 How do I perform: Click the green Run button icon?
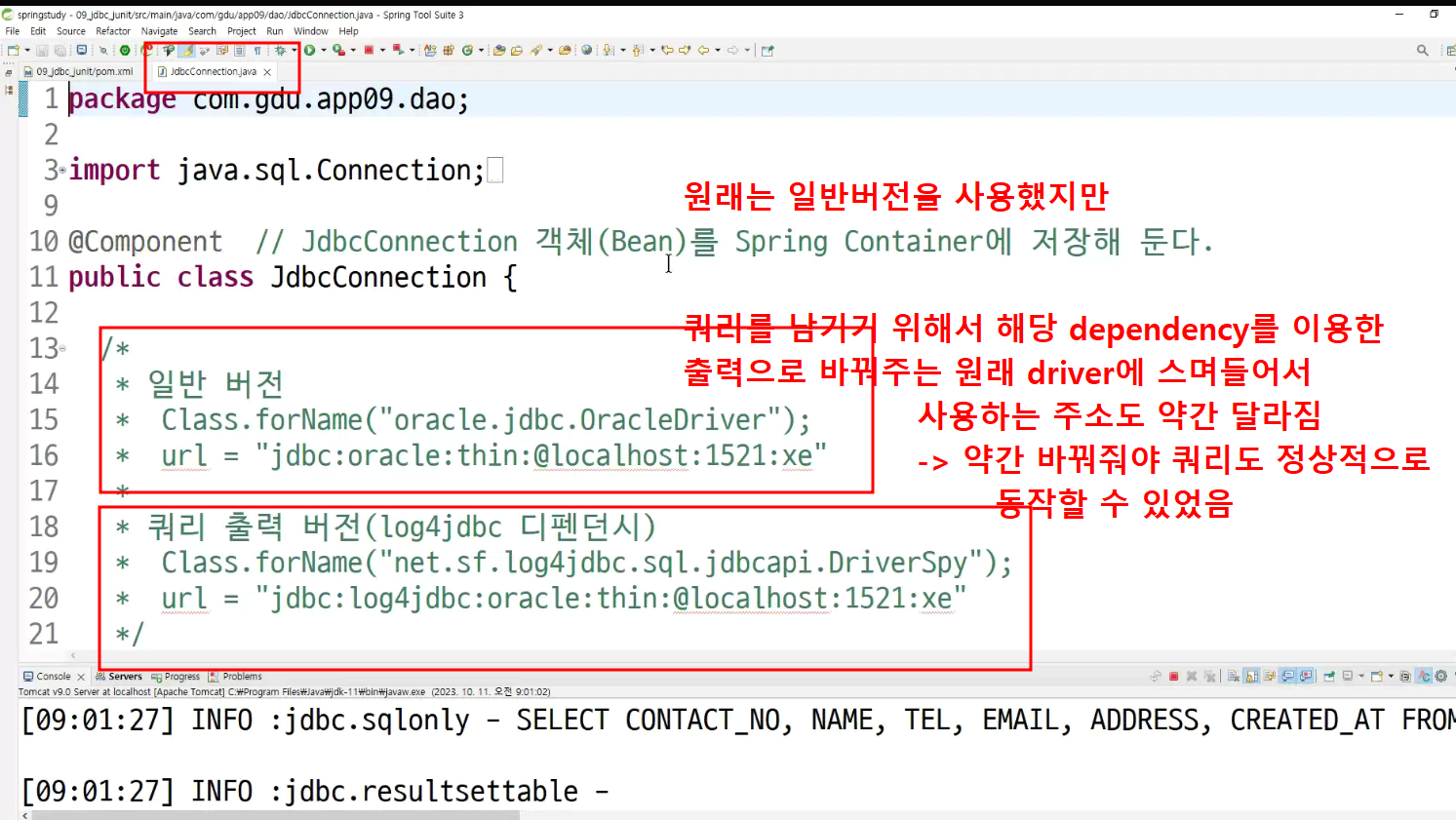(309, 51)
